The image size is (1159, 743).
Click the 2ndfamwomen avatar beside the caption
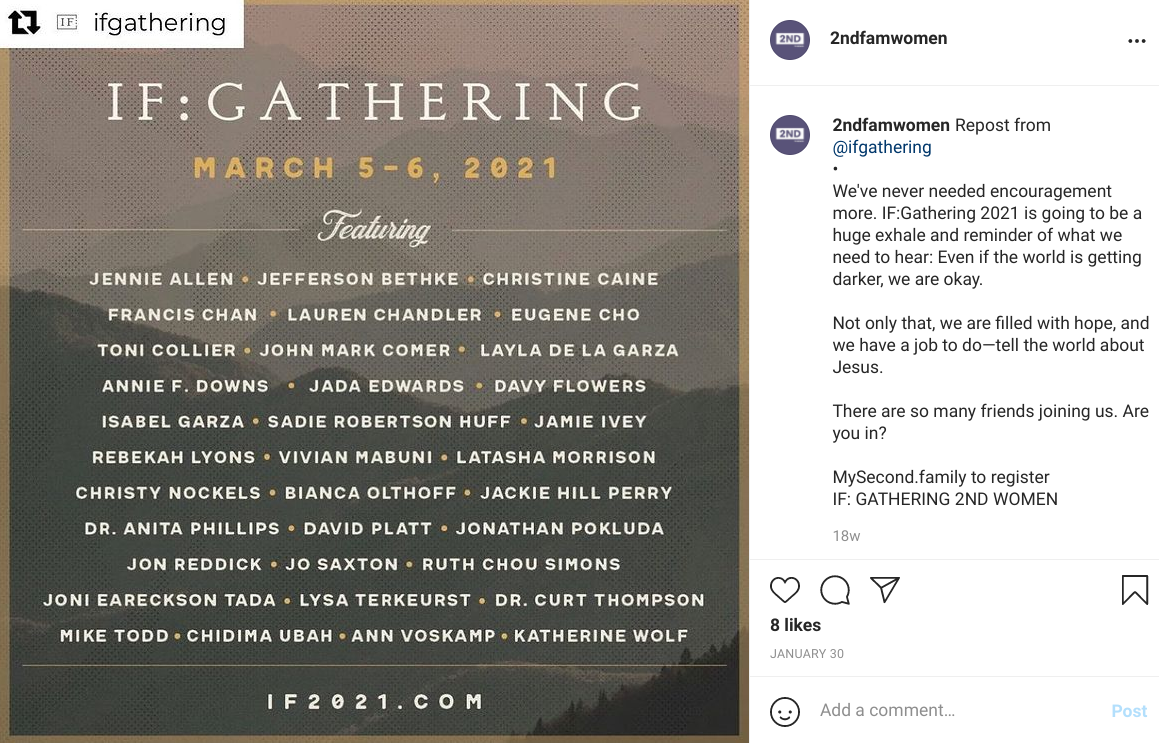[790, 135]
